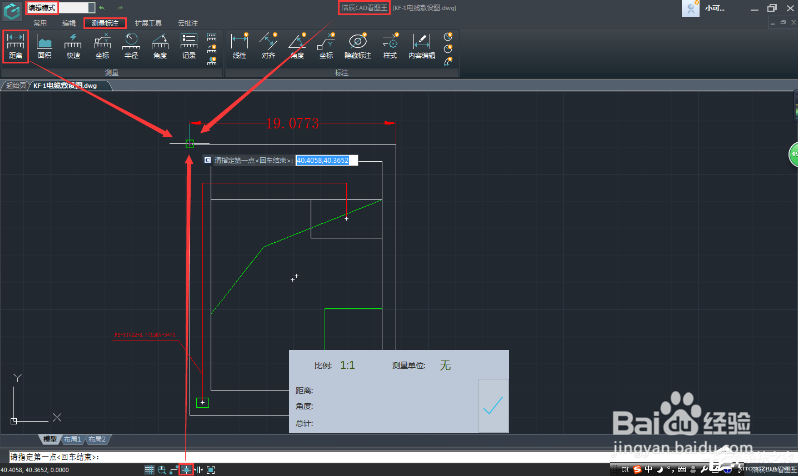
Task: Toggle 中 Chinese input mode indicator
Action: [648, 469]
